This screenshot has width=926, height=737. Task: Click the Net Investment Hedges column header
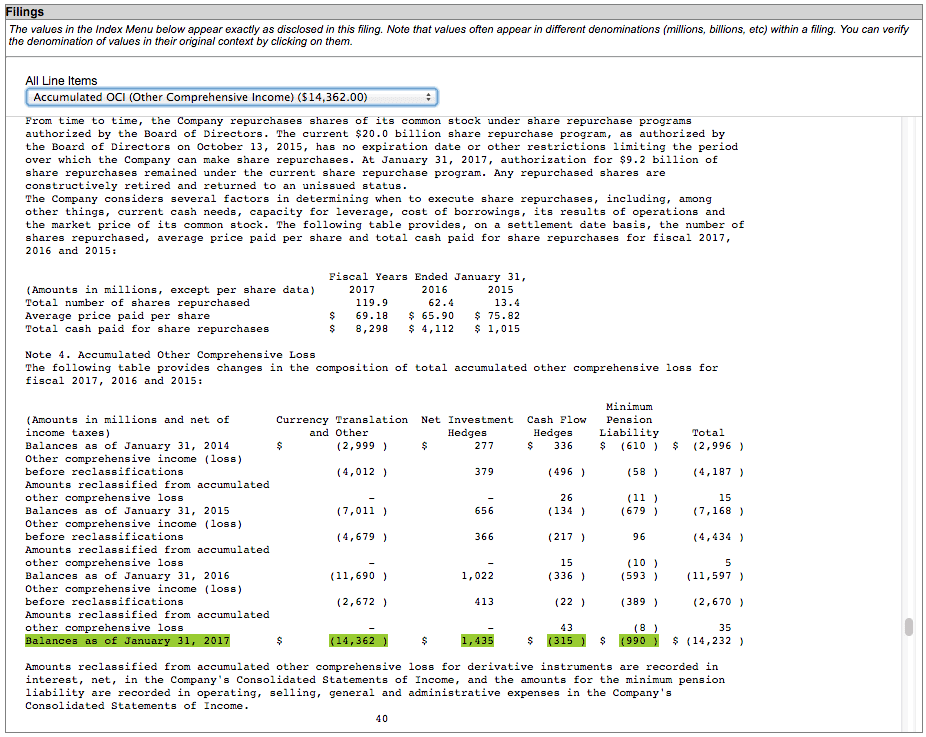467,426
